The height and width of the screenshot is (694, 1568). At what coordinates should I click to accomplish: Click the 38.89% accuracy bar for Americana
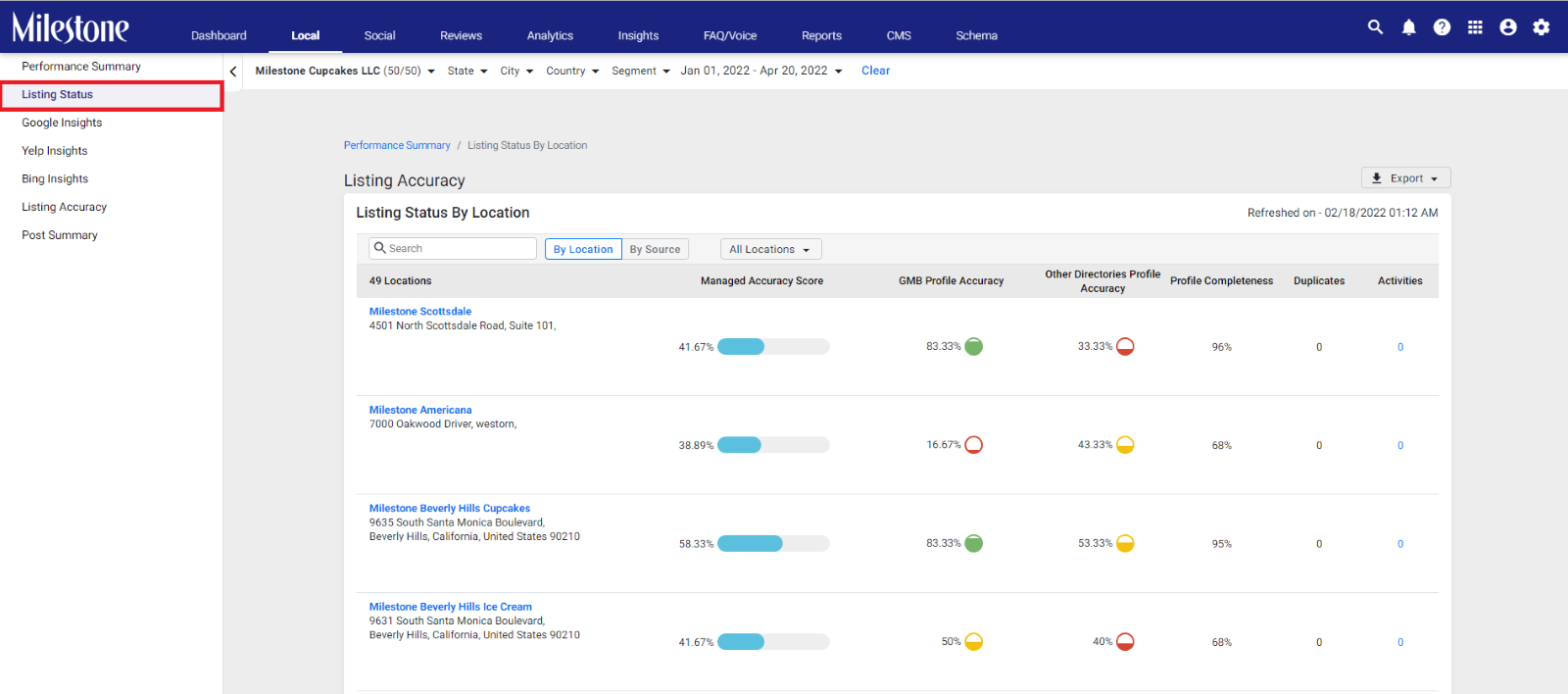coord(773,445)
